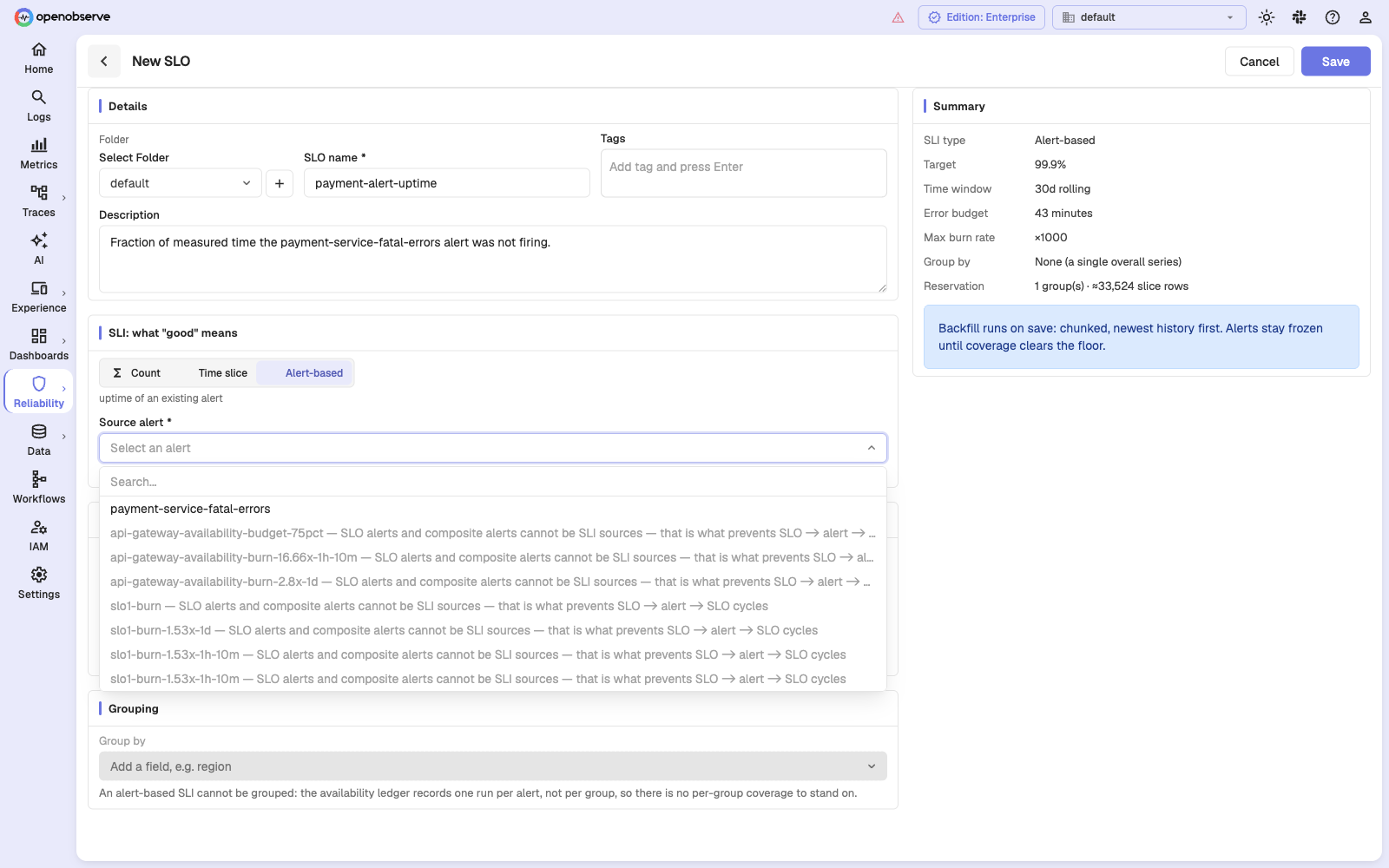Screen dimensions: 1389x868
Task: Expand the Select Folder dropdown
Action: pos(181,183)
